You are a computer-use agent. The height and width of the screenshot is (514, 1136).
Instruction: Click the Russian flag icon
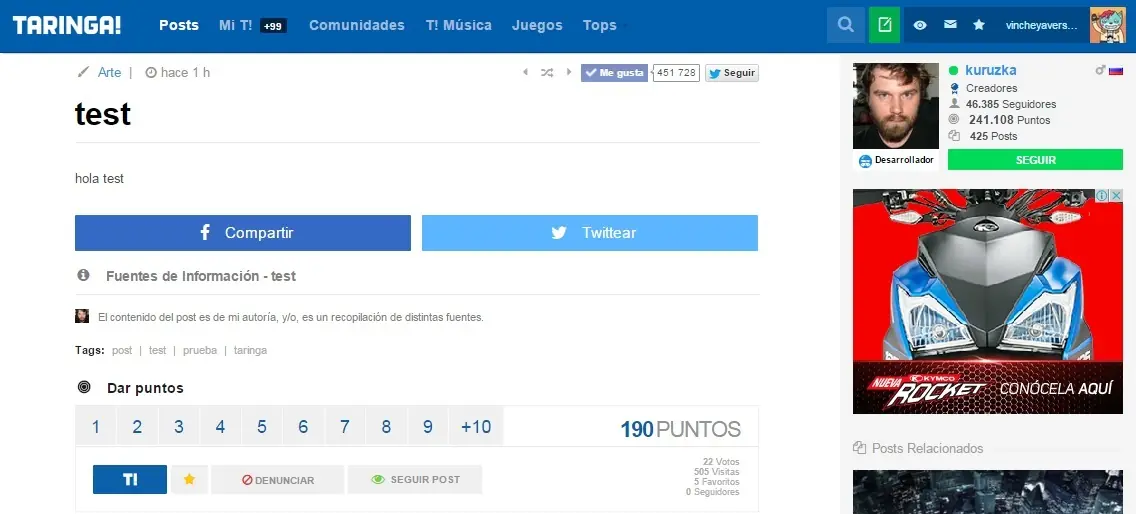click(x=1116, y=70)
